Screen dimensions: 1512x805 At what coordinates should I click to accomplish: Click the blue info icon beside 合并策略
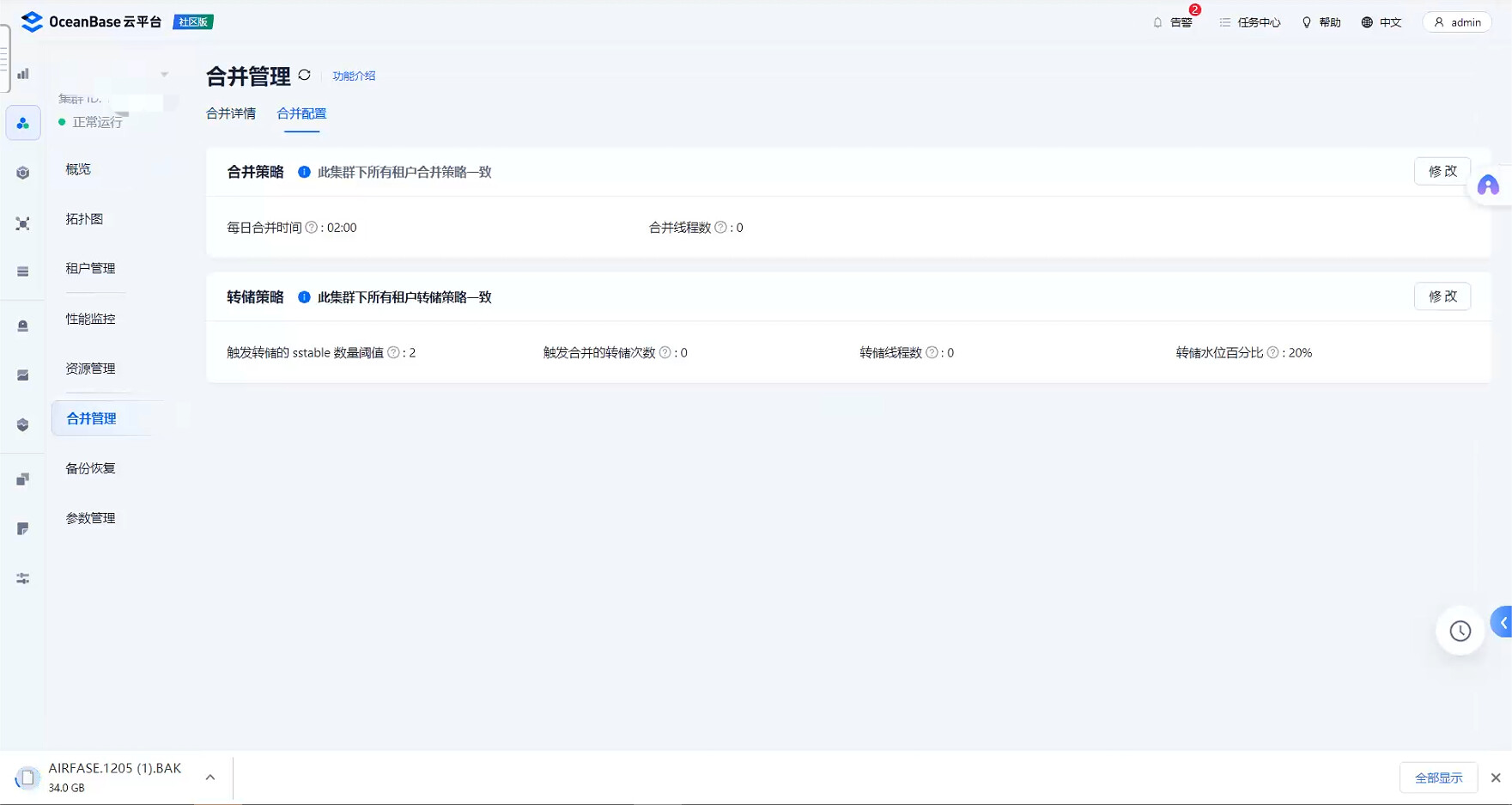pyautogui.click(x=304, y=172)
